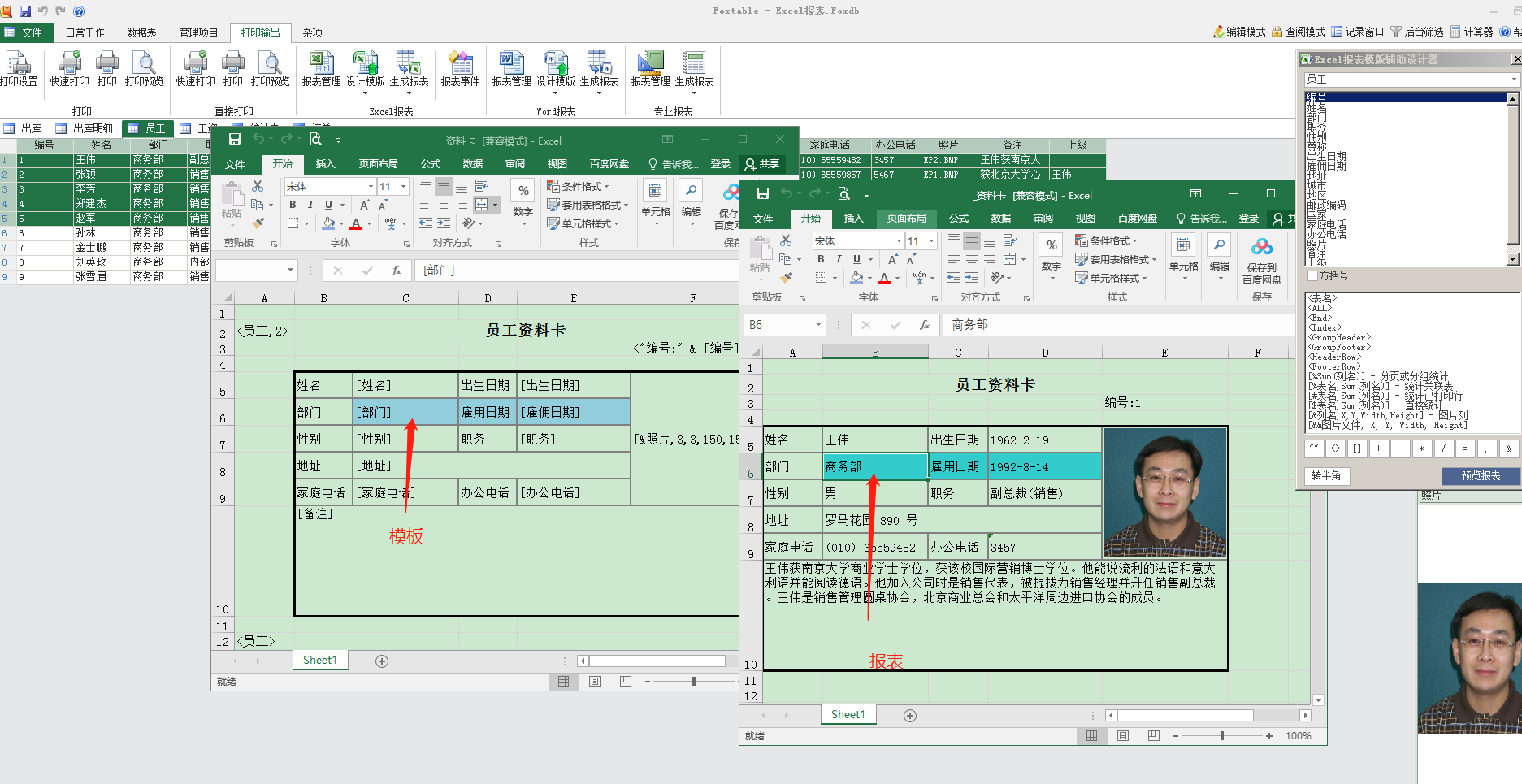Open 打印设置 print settings icon
The width and height of the screenshot is (1522, 784).
click(19, 68)
